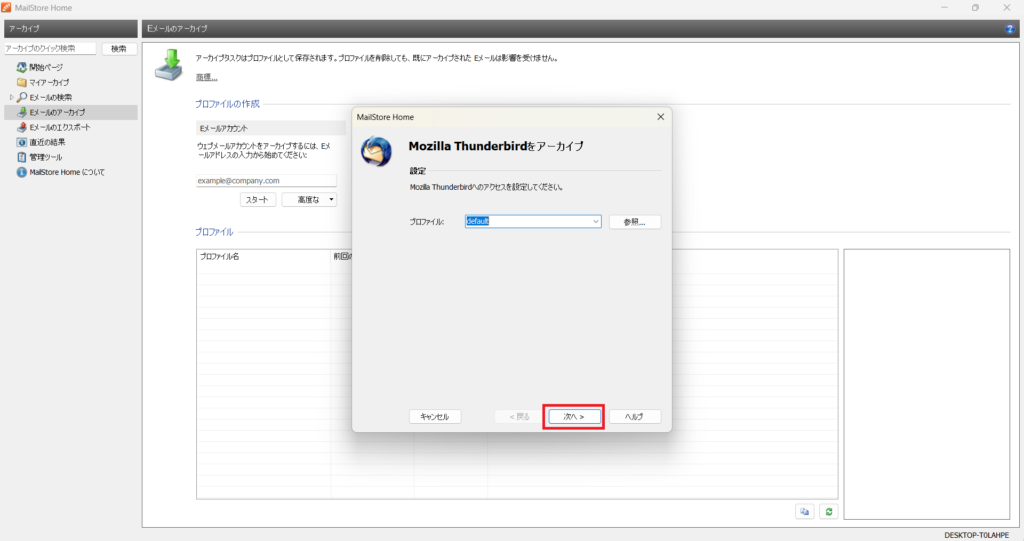The width and height of the screenshot is (1024, 541).
Task: Click the info icon beside MailStore Home について
Action: click(x=22, y=172)
